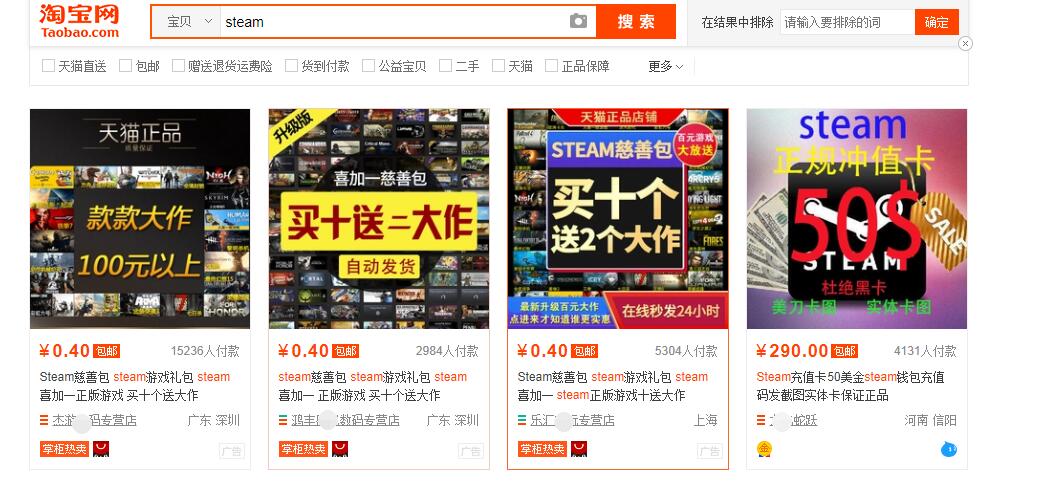
Task: Visit the store link ending 码专营店 in first card
Action: [94, 420]
